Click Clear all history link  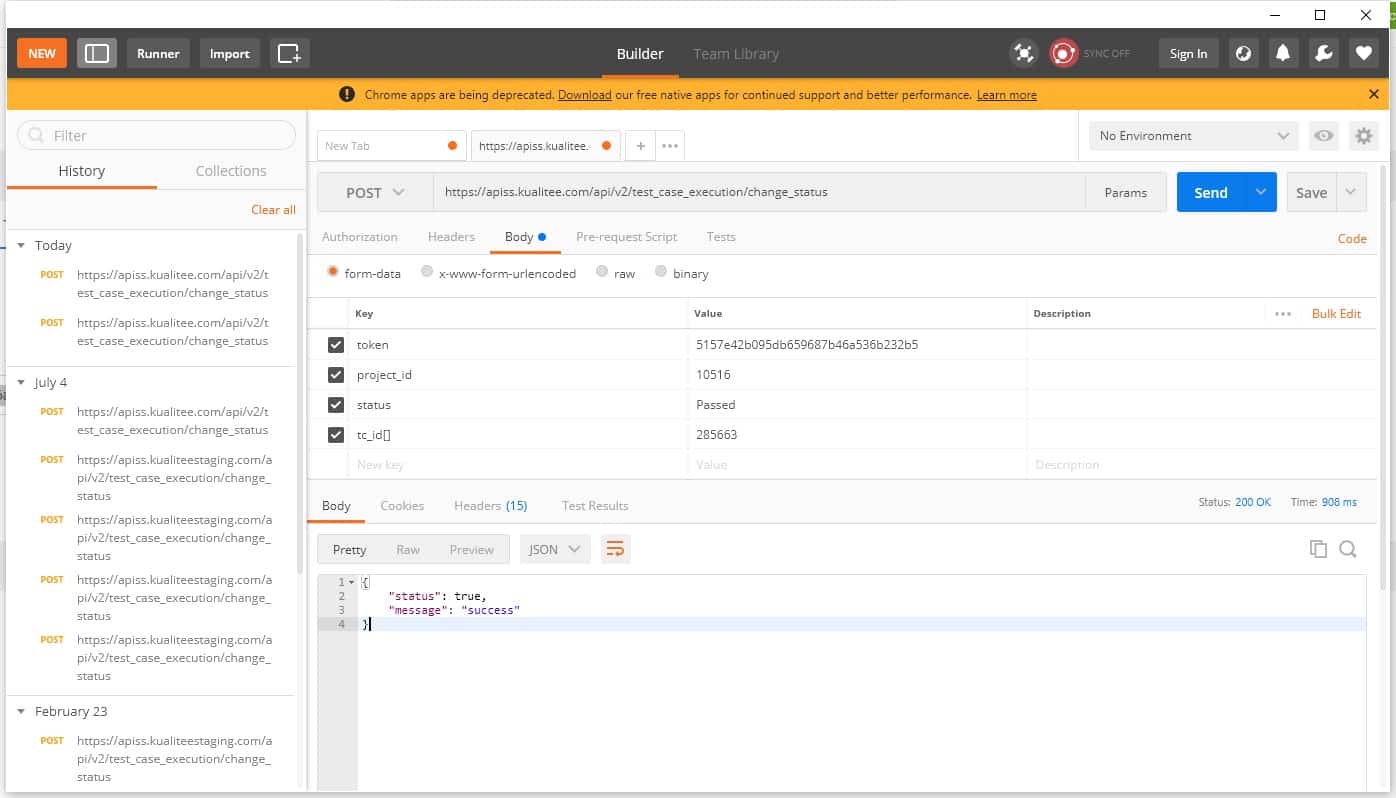click(x=273, y=210)
